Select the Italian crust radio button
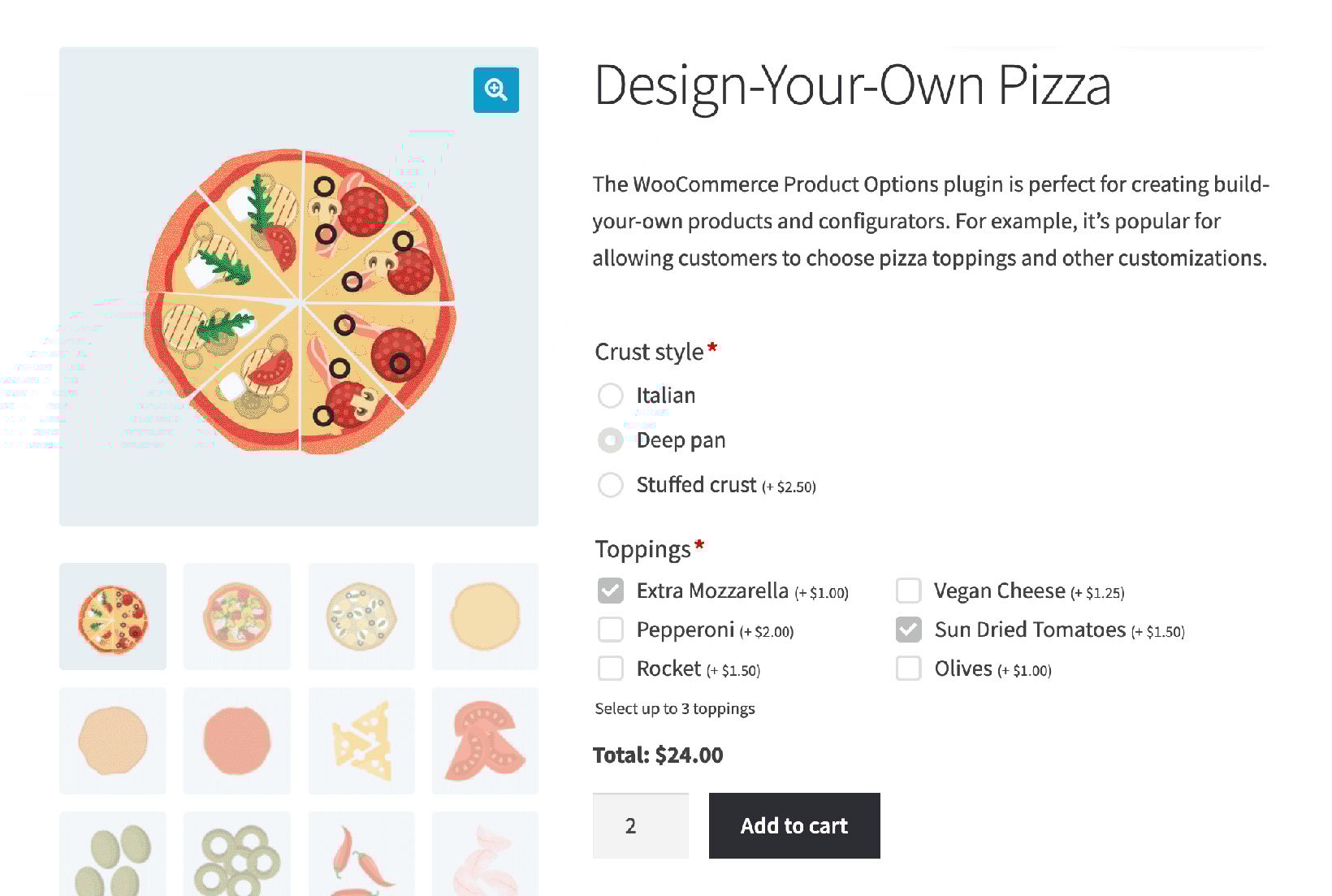Screen dimensions: 1332x896 coord(611,396)
